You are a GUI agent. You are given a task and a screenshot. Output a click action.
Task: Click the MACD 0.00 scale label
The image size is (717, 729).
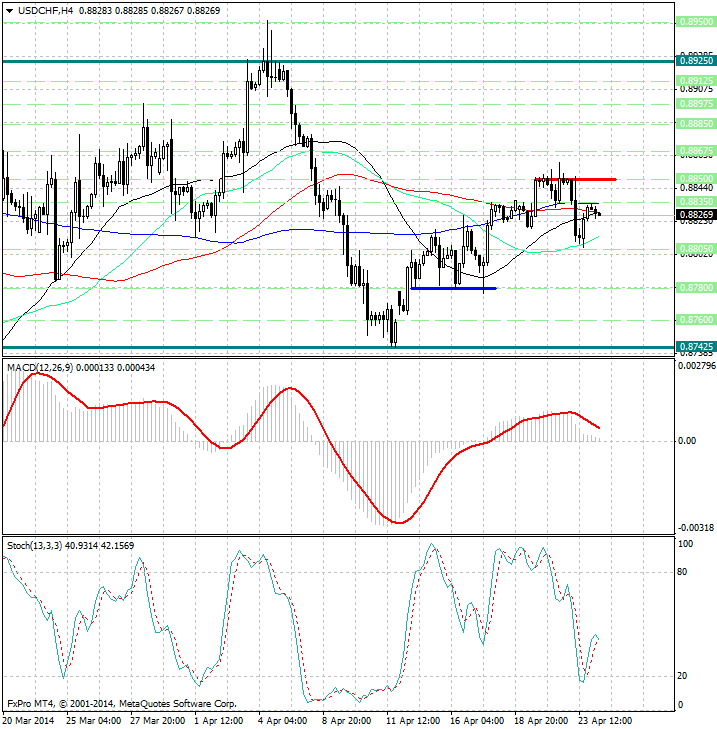coord(687,440)
